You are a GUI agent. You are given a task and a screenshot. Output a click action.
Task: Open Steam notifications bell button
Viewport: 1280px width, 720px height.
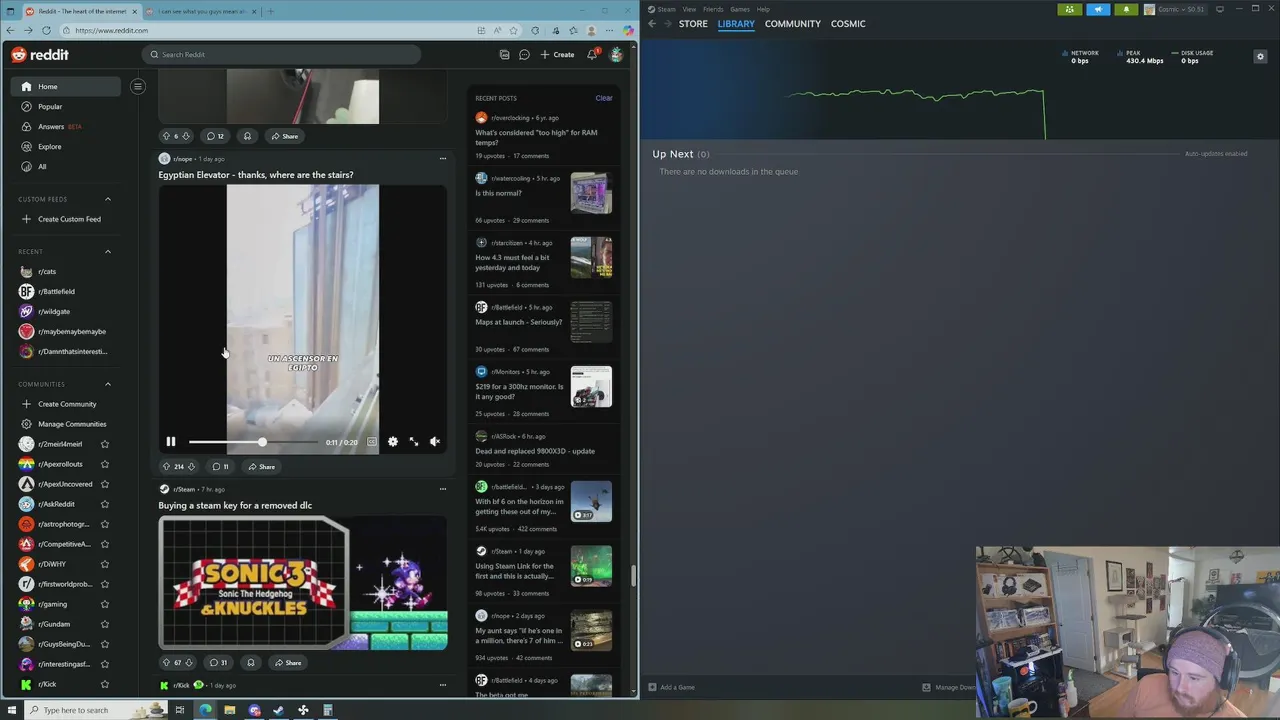(1126, 9)
